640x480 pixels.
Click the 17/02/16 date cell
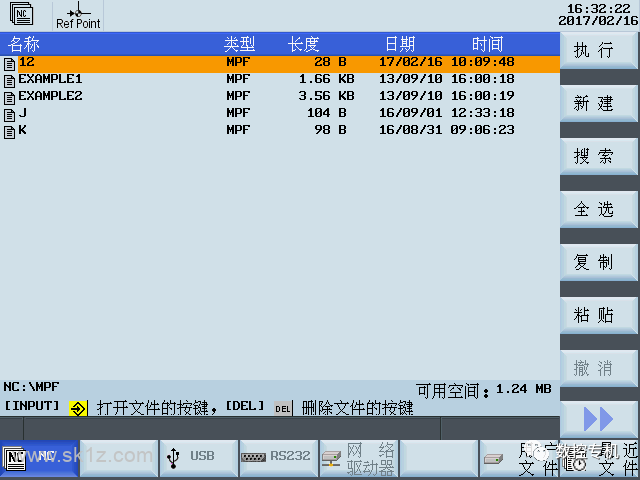(411, 62)
